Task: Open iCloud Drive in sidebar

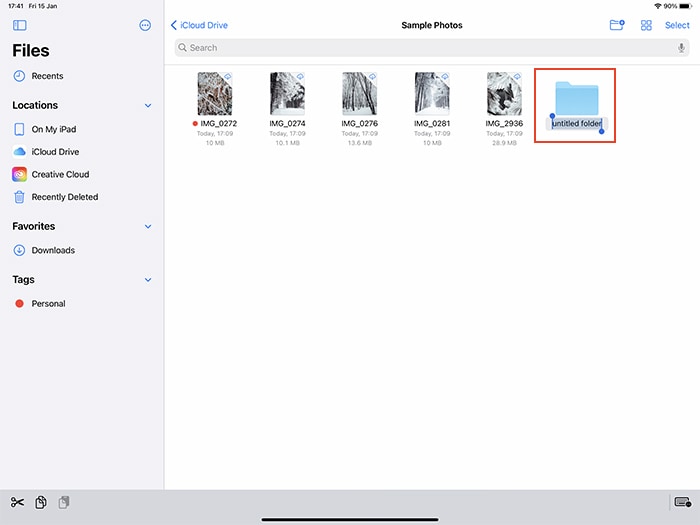Action: pos(46,152)
